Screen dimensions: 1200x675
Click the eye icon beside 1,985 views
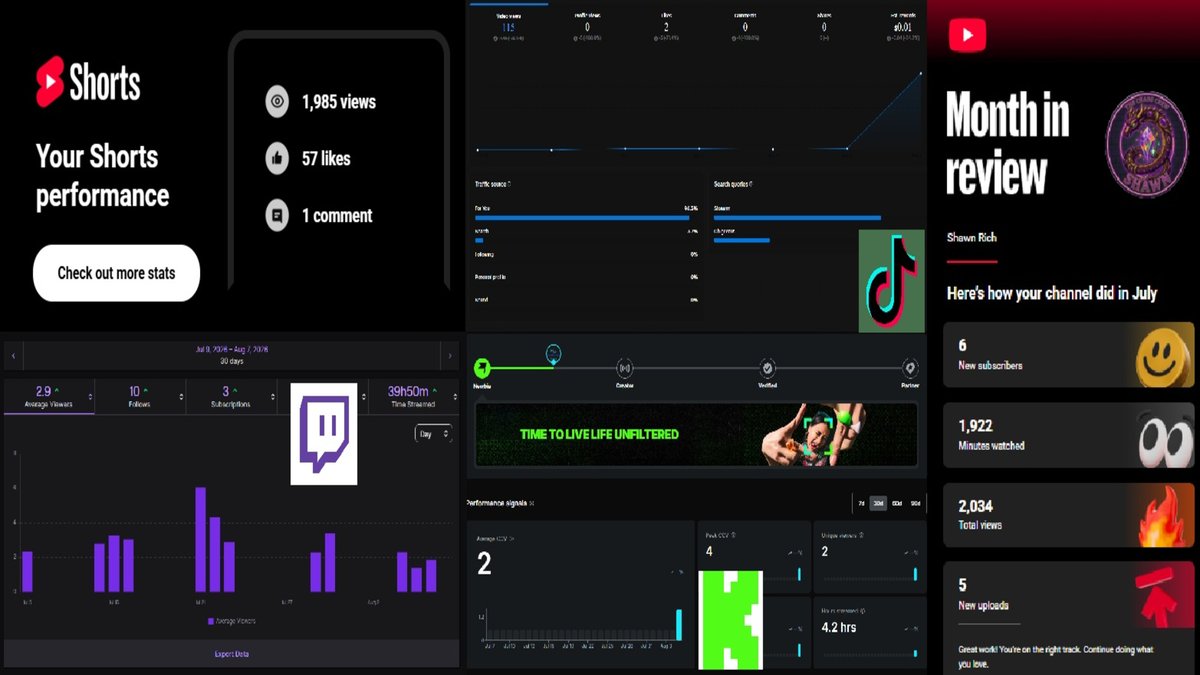pos(277,101)
